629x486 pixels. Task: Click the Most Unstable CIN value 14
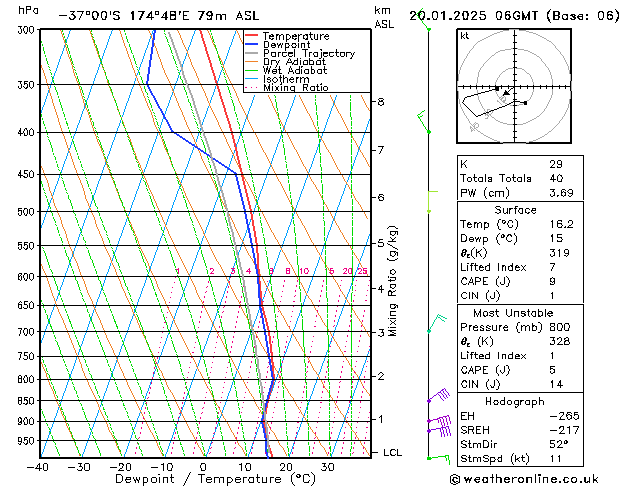(x=556, y=384)
